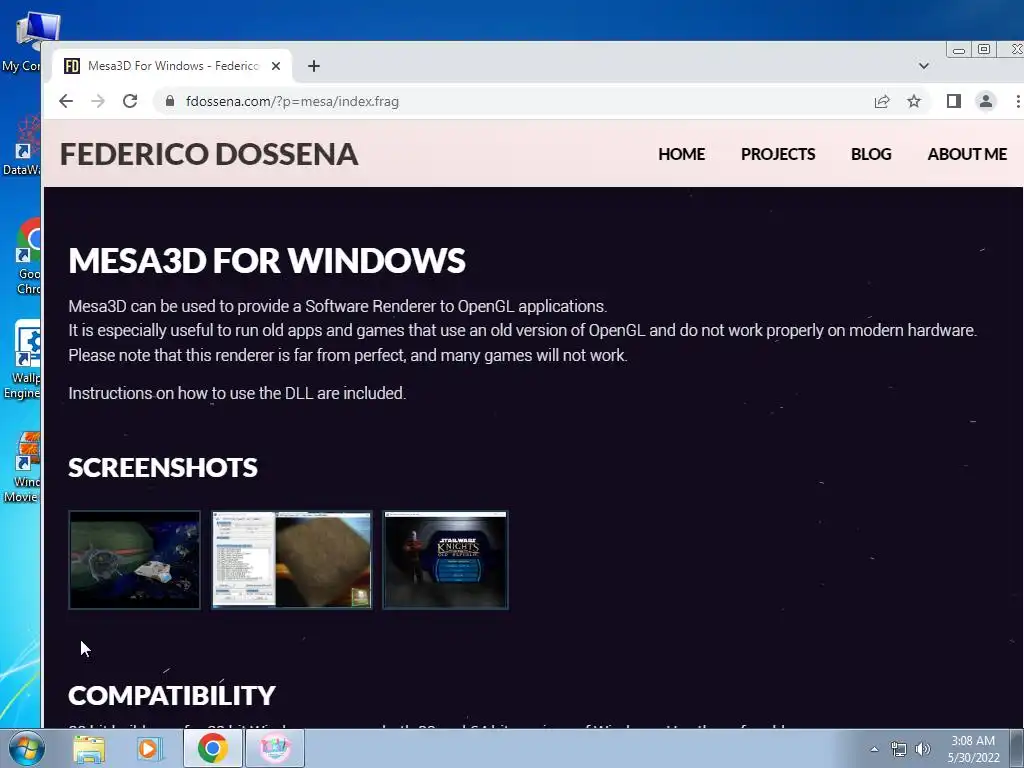Click the COMPATIBILITY heading

pos(172,696)
